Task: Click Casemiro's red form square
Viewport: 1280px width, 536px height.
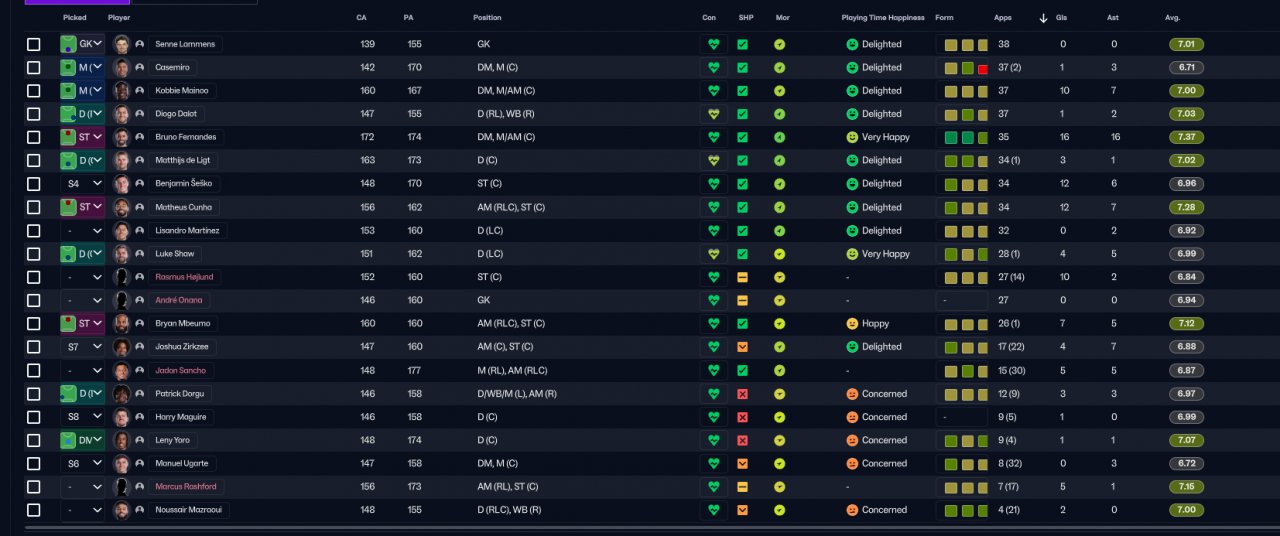Action: [983, 68]
